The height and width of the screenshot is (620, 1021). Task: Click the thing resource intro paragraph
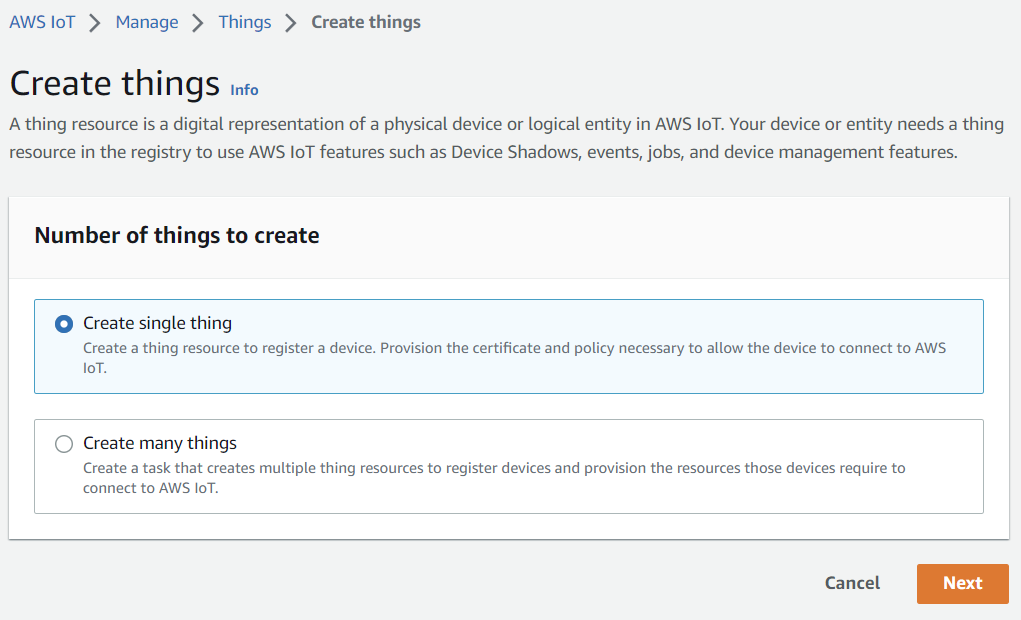(507, 138)
